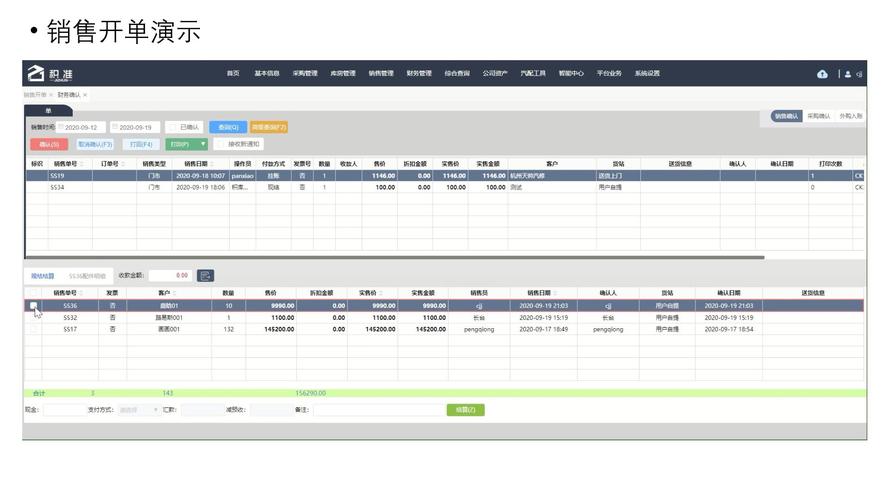
Task: Click the 备注 input field
Action: tap(378, 410)
